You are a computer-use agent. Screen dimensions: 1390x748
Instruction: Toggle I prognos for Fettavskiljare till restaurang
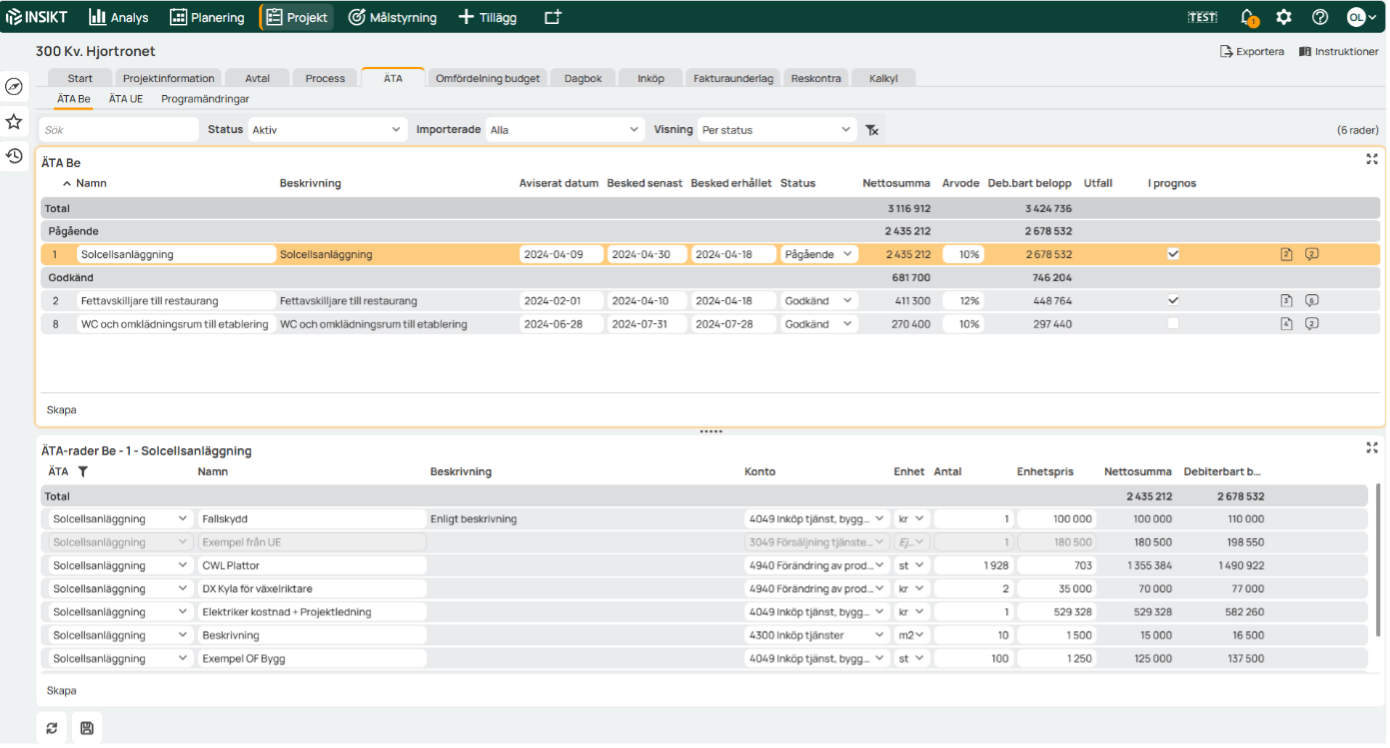point(1173,300)
